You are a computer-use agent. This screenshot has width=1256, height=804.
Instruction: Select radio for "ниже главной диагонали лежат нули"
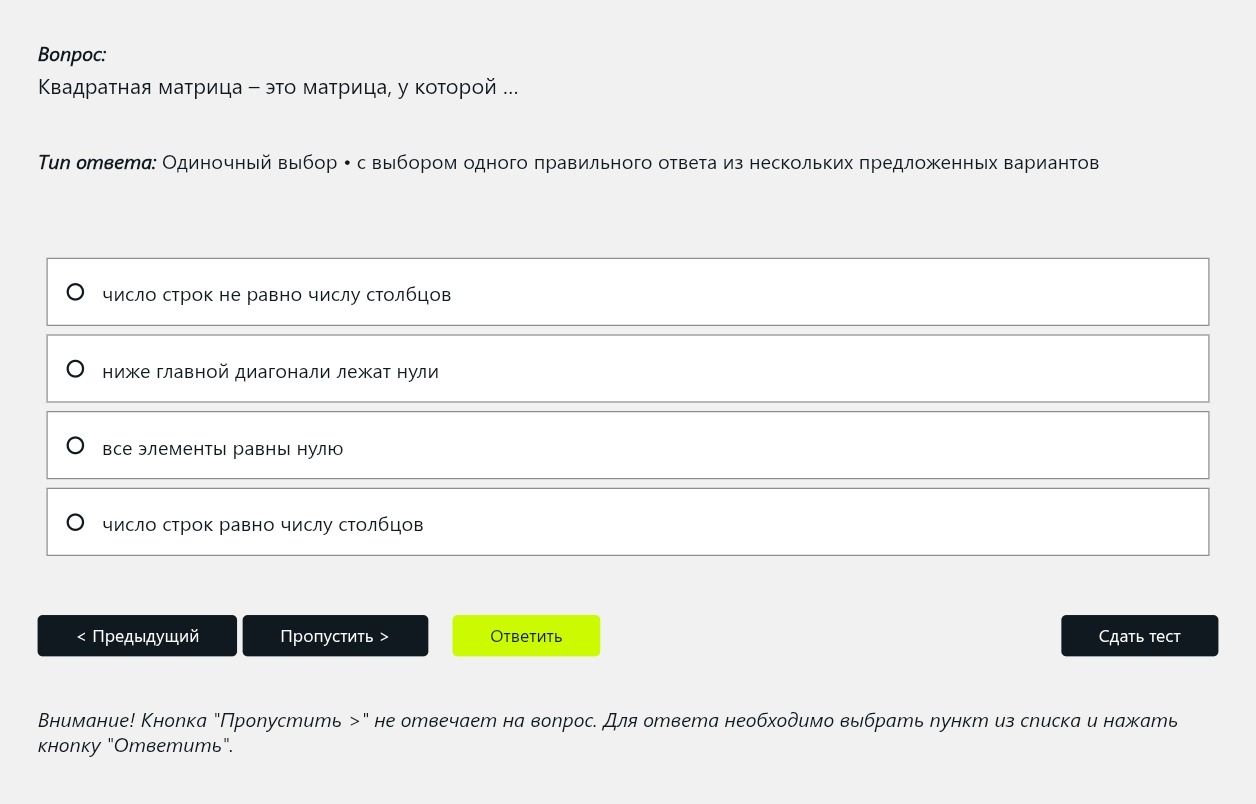point(75,369)
